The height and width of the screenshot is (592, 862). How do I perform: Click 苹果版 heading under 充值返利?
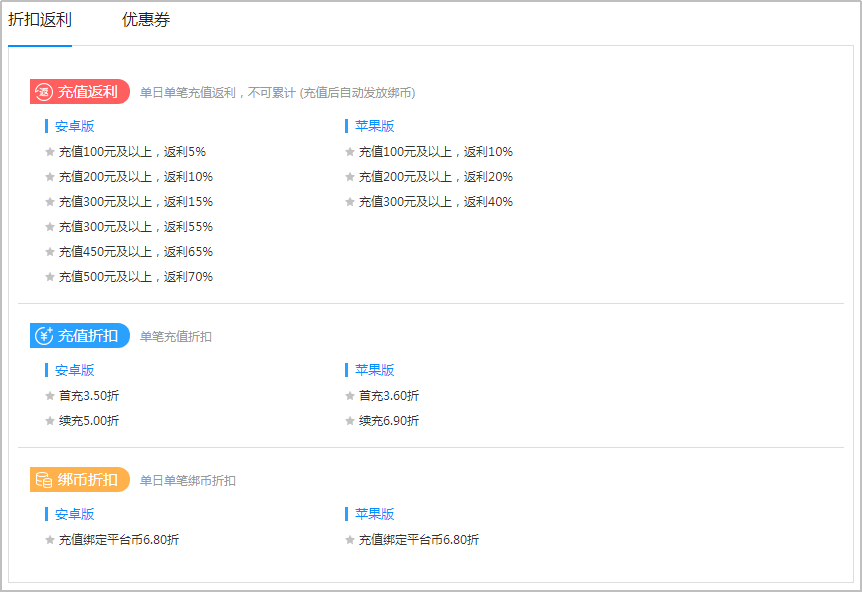point(375,126)
